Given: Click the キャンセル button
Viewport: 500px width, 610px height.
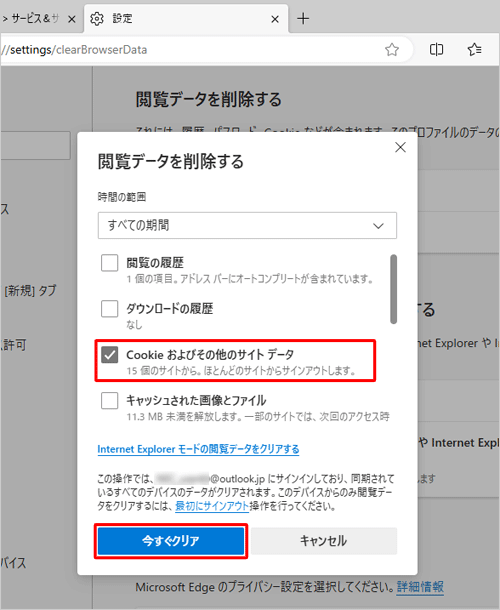Looking at the screenshot, I should point(324,541).
